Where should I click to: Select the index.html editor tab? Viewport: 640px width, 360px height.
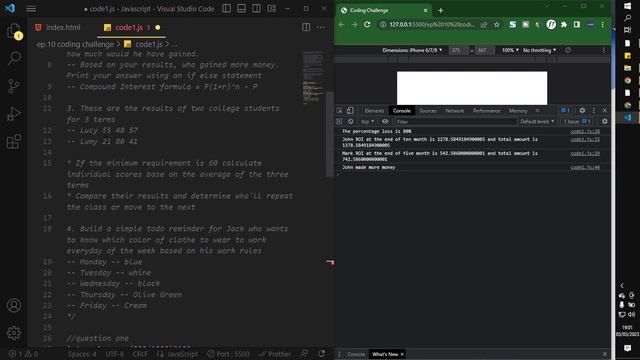[x=58, y=27]
